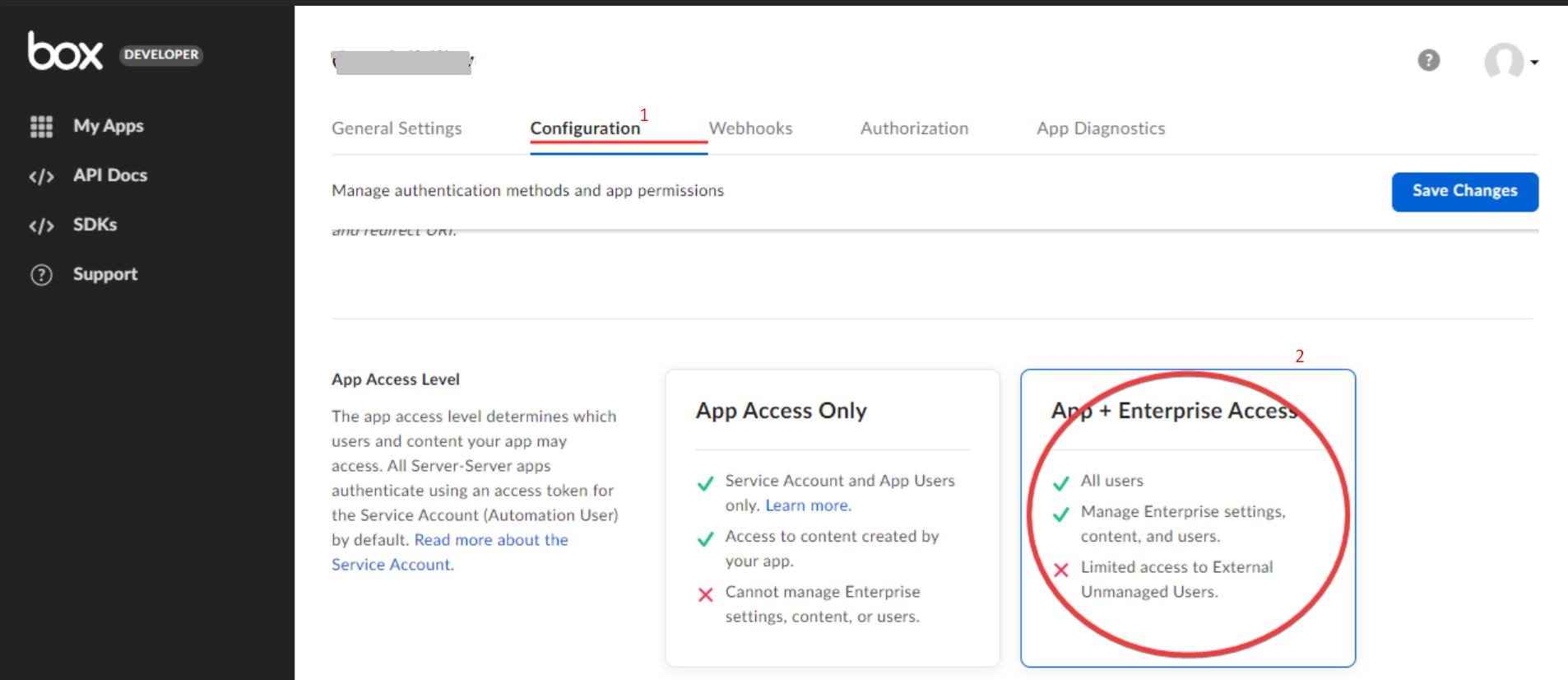Click the Support question mark icon
The image size is (1568, 680).
41,275
